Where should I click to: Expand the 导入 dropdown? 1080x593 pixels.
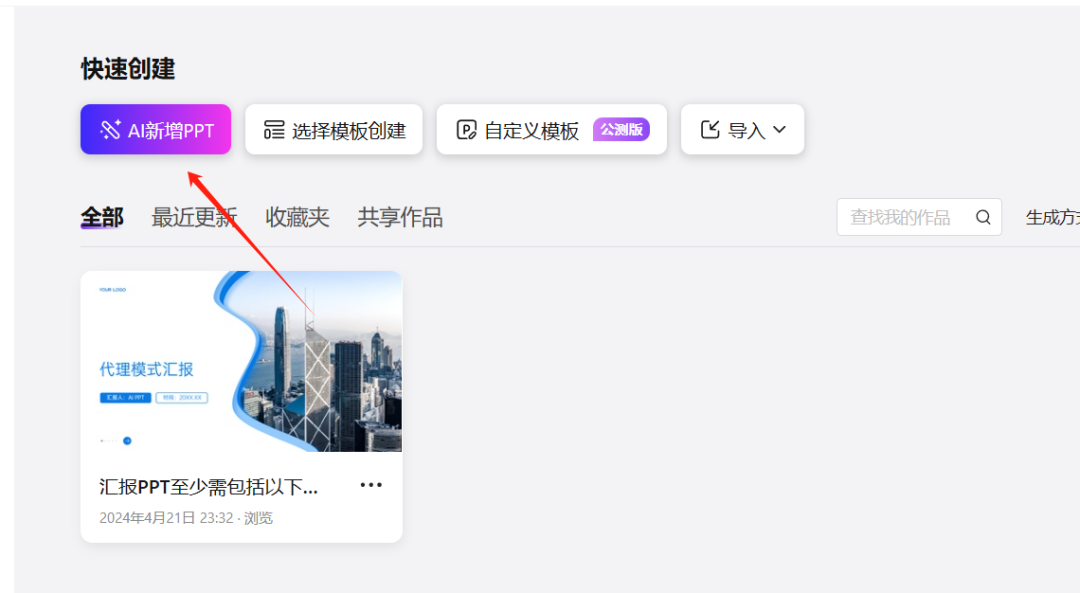(742, 129)
